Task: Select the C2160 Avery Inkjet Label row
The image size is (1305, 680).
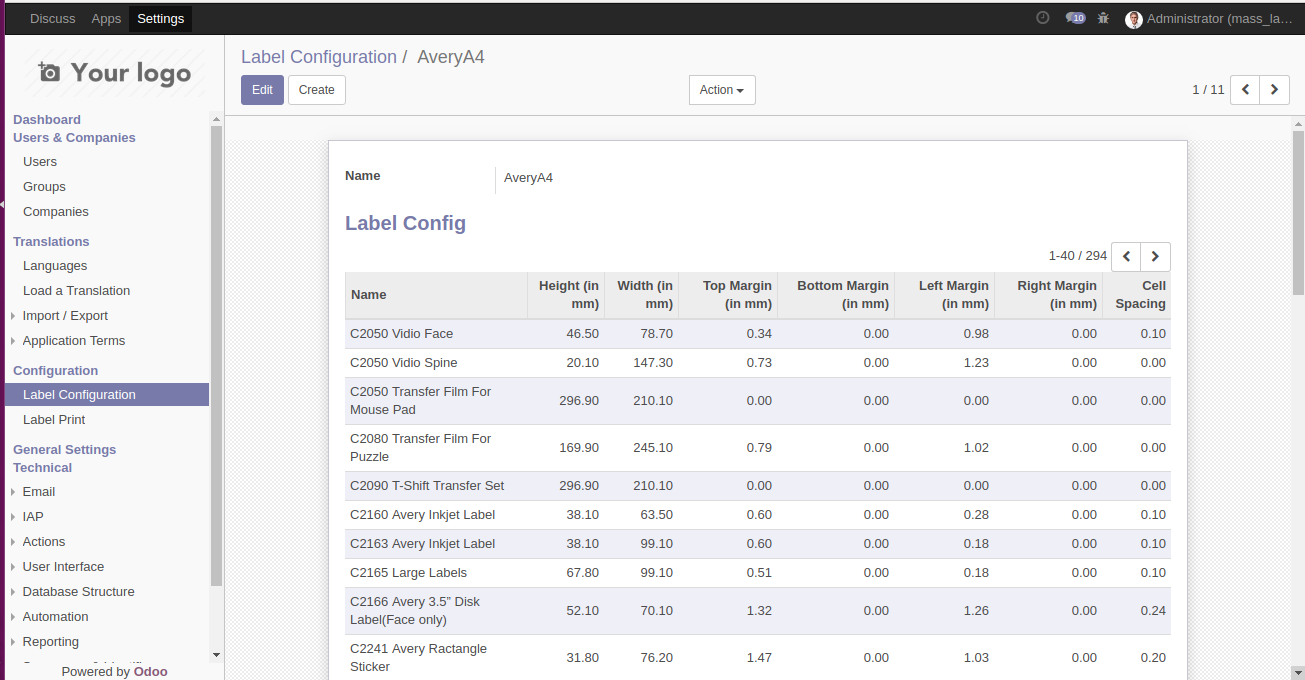Action: (422, 515)
